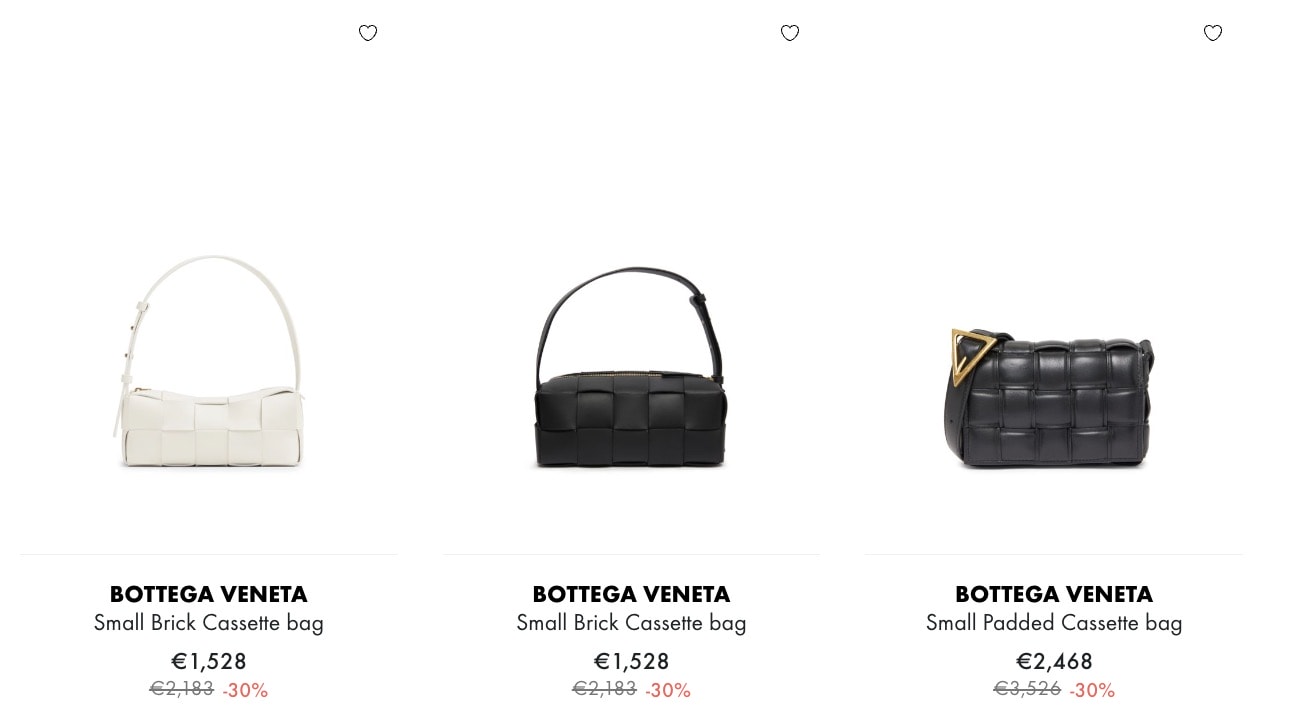Image resolution: width=1294 pixels, height=718 pixels.
Task: View the Padded Cassette bag with gold triangle
Action: coord(1049,398)
